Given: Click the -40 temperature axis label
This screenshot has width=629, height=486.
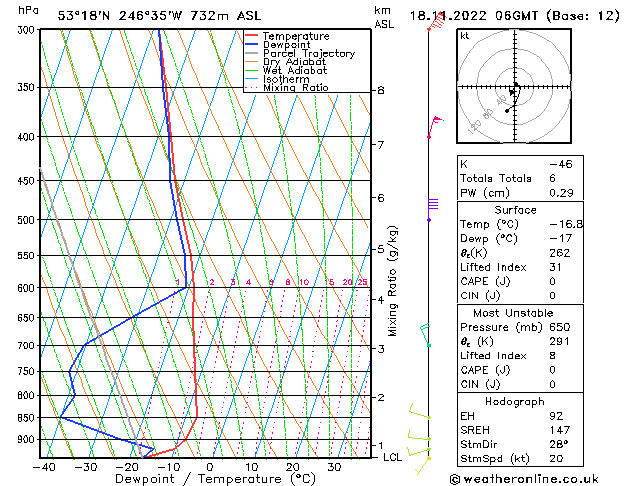Looking at the screenshot, I should [44, 467].
